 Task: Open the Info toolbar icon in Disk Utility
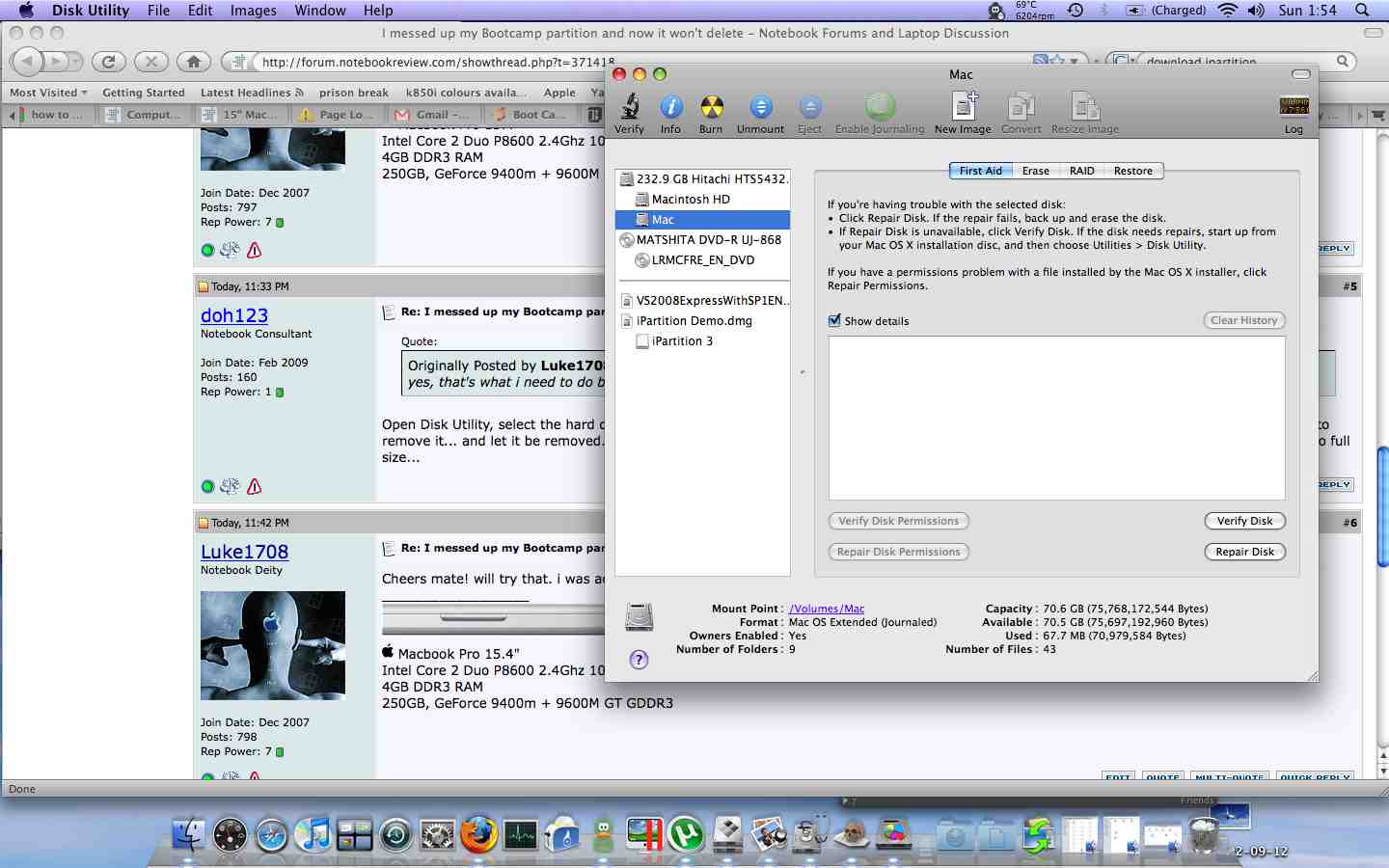[670, 106]
